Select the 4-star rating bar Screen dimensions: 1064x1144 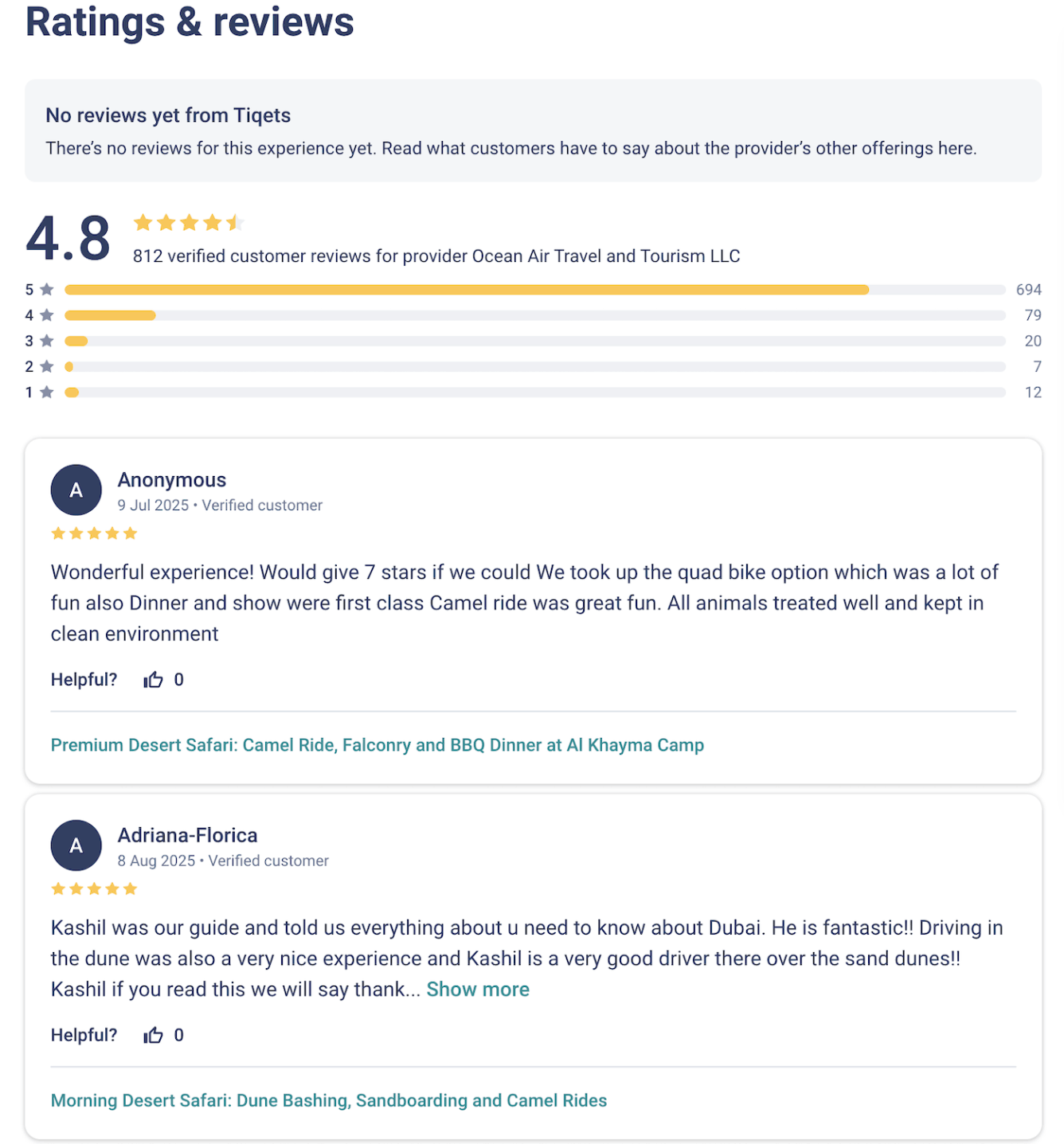(534, 315)
